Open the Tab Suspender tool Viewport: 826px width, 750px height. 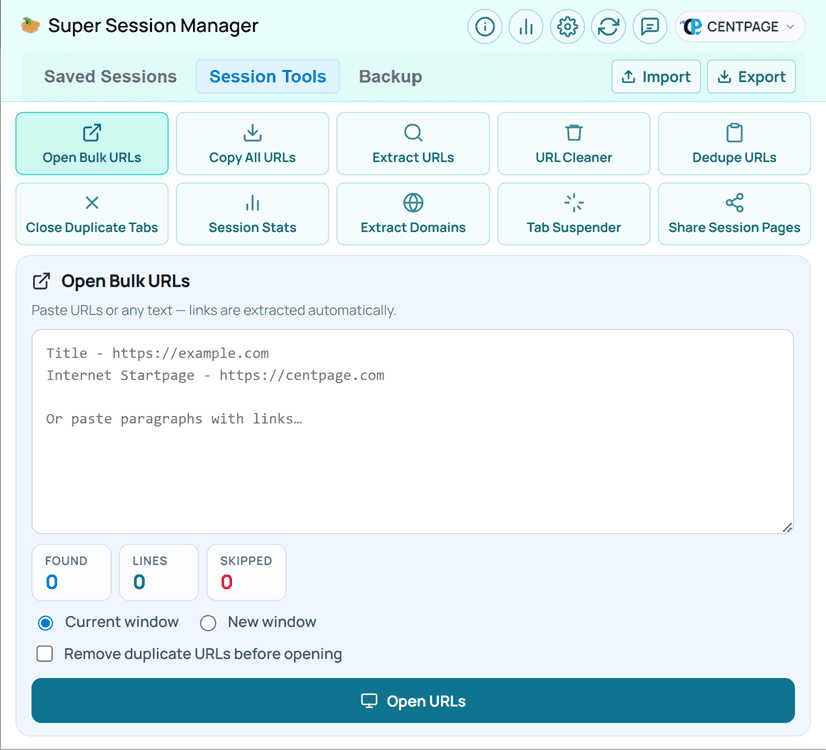pyautogui.click(x=574, y=214)
